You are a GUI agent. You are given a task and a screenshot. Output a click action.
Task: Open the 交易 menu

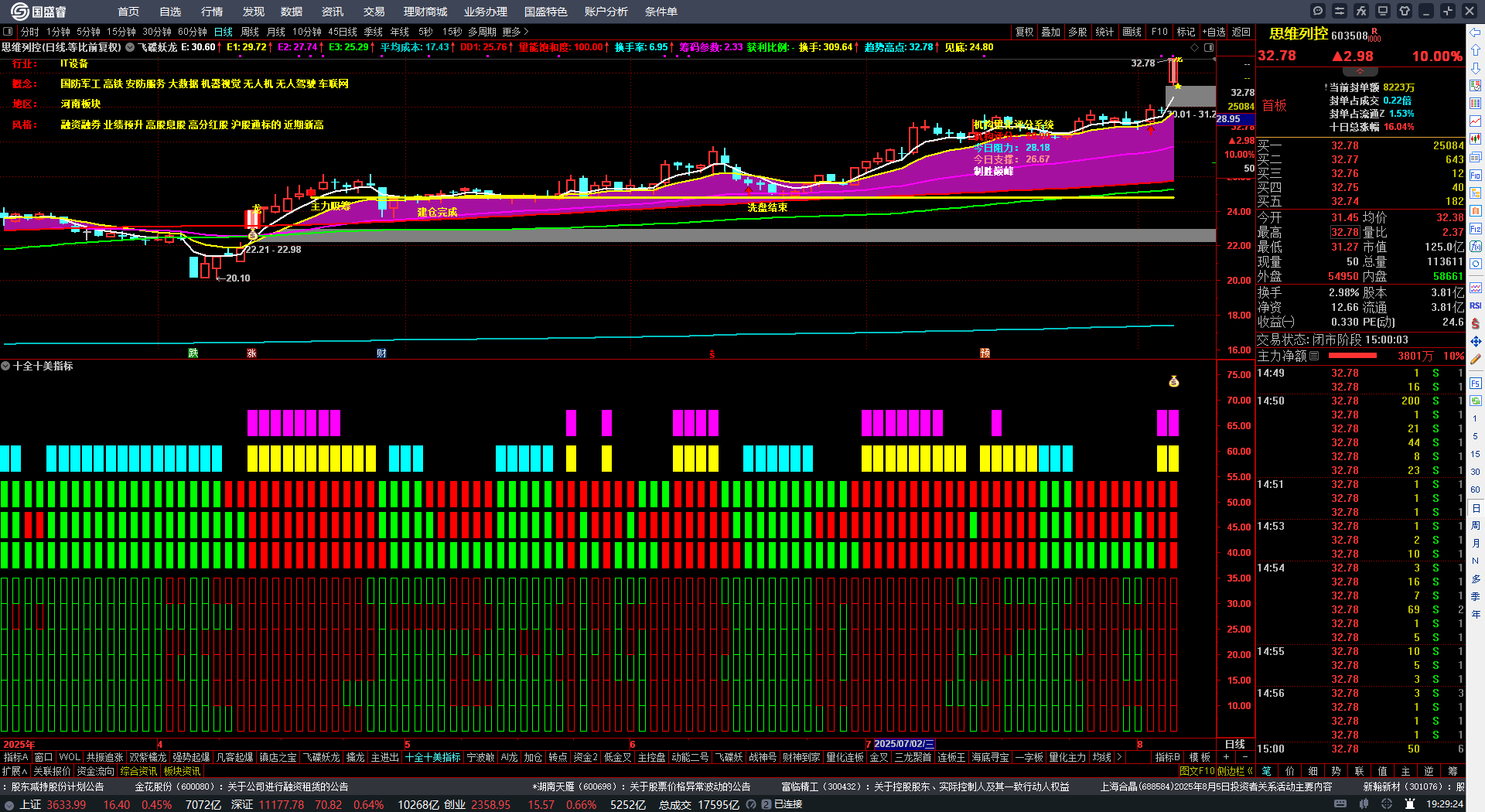374,12
